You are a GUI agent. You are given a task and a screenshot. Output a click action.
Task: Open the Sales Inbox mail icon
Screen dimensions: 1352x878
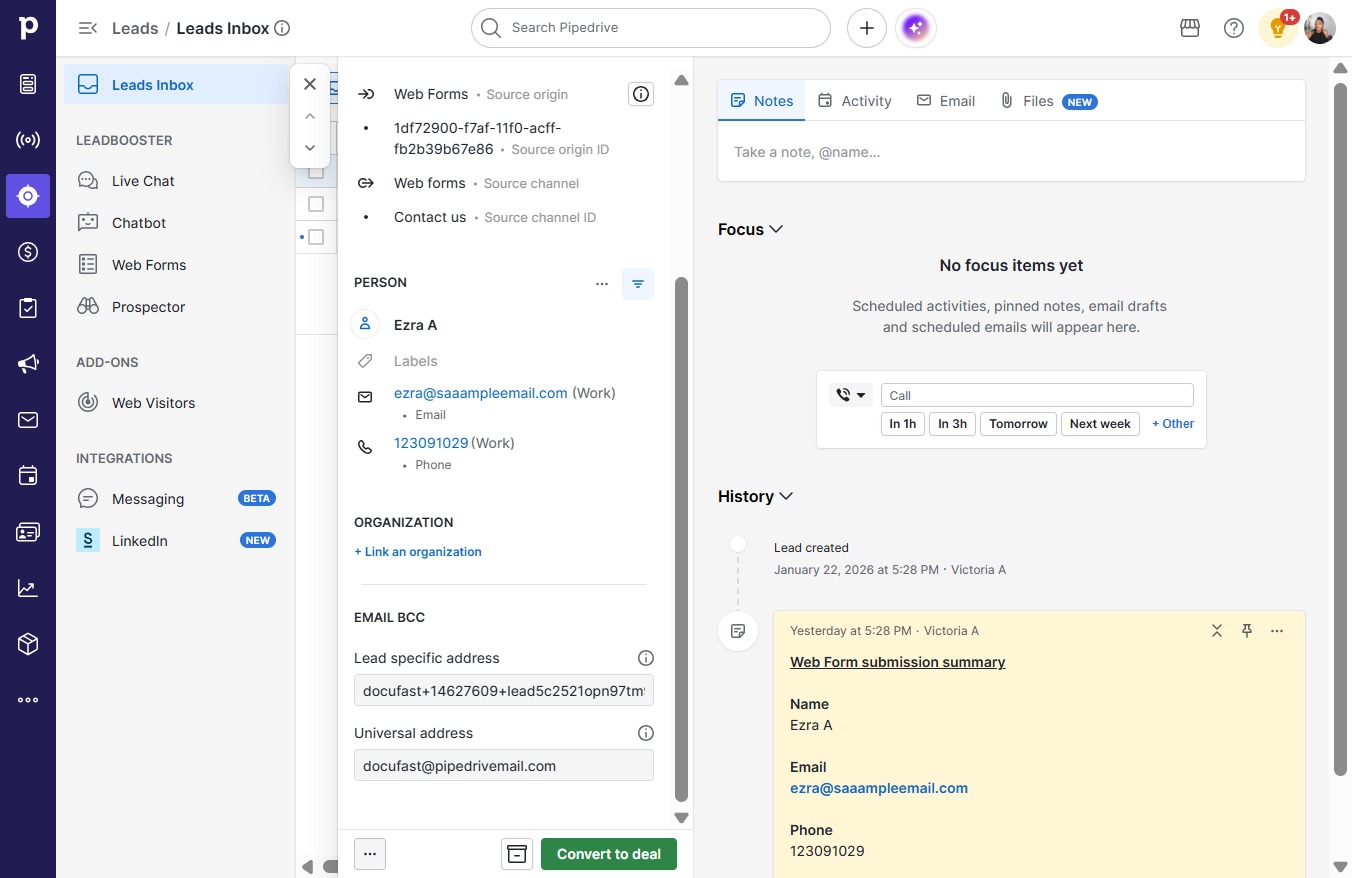pyautogui.click(x=28, y=420)
